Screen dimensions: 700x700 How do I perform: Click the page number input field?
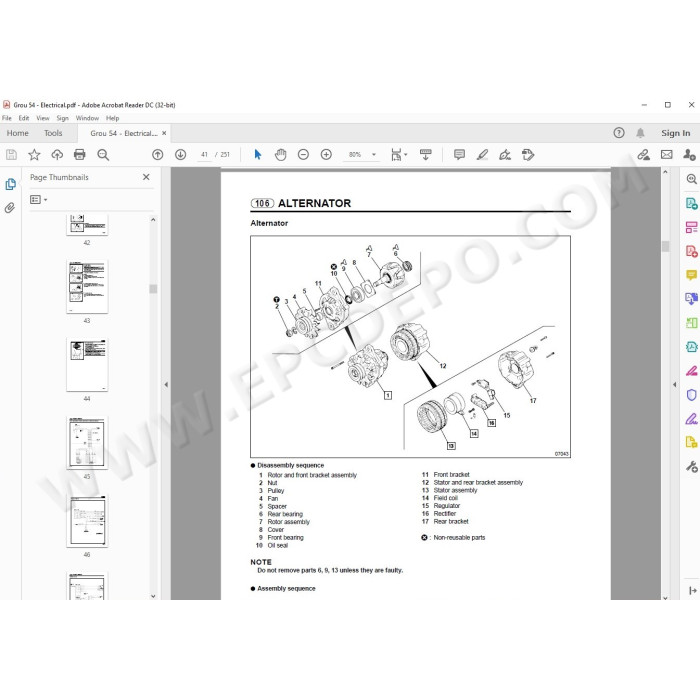pyautogui.click(x=204, y=155)
